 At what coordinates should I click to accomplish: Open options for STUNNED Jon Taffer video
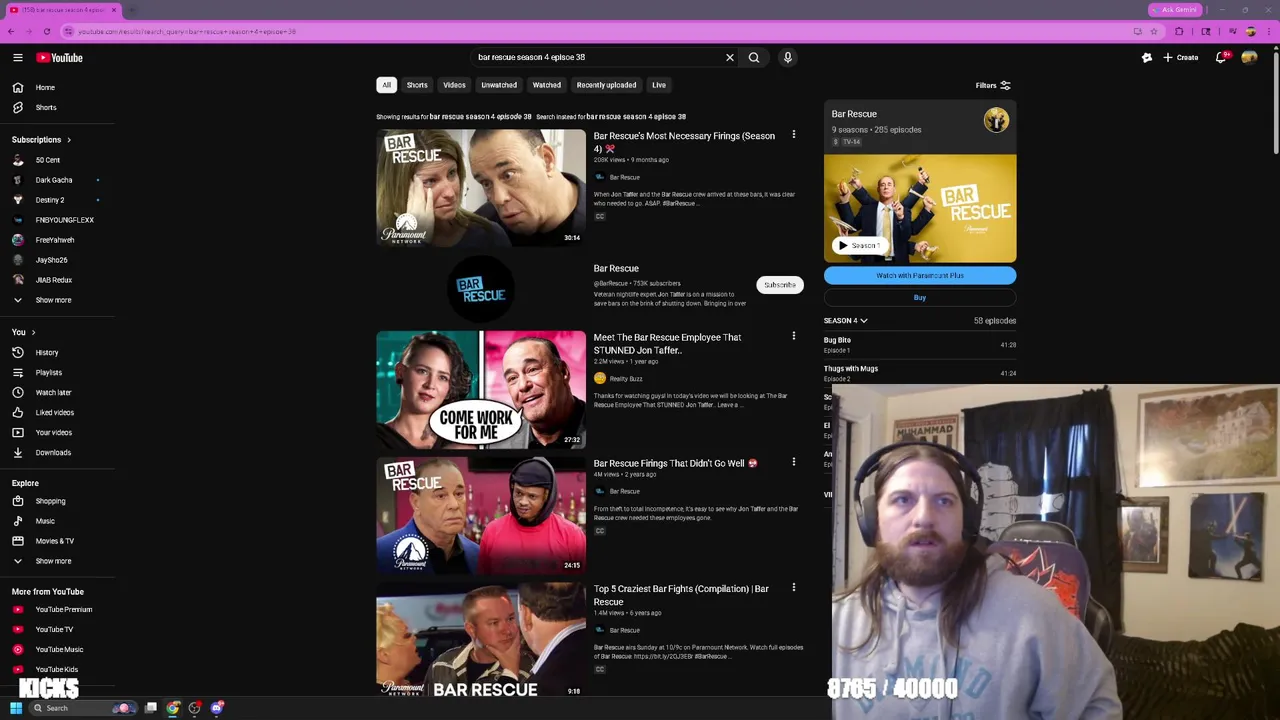pos(794,336)
